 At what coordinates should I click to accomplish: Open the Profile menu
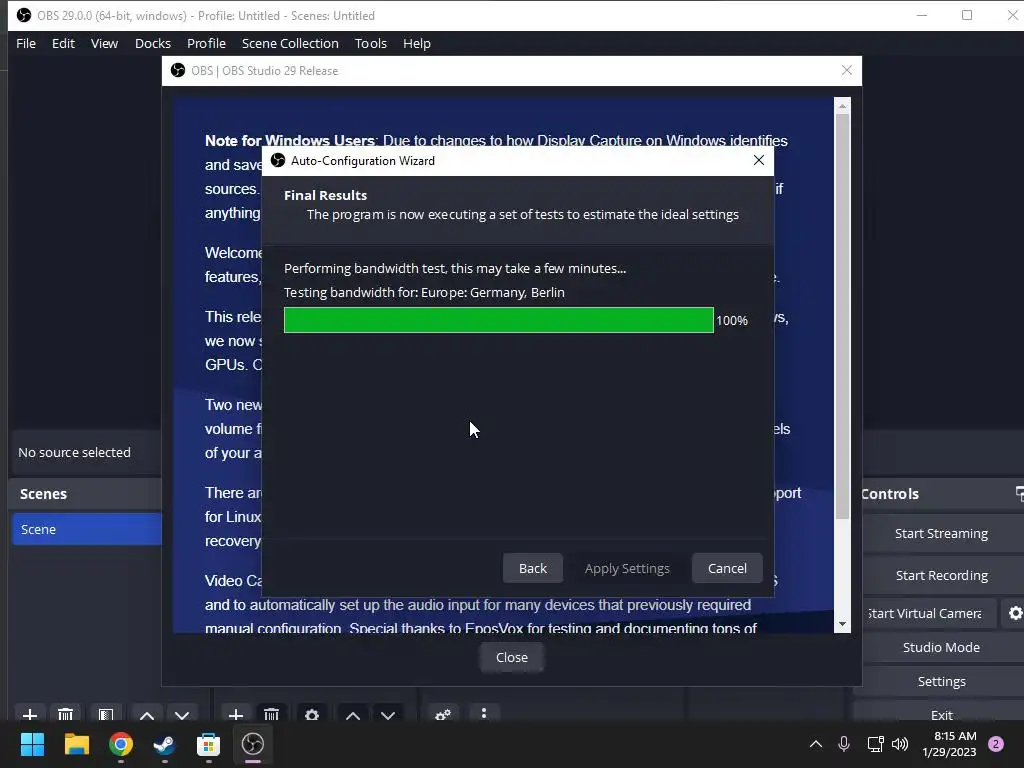[x=206, y=43]
